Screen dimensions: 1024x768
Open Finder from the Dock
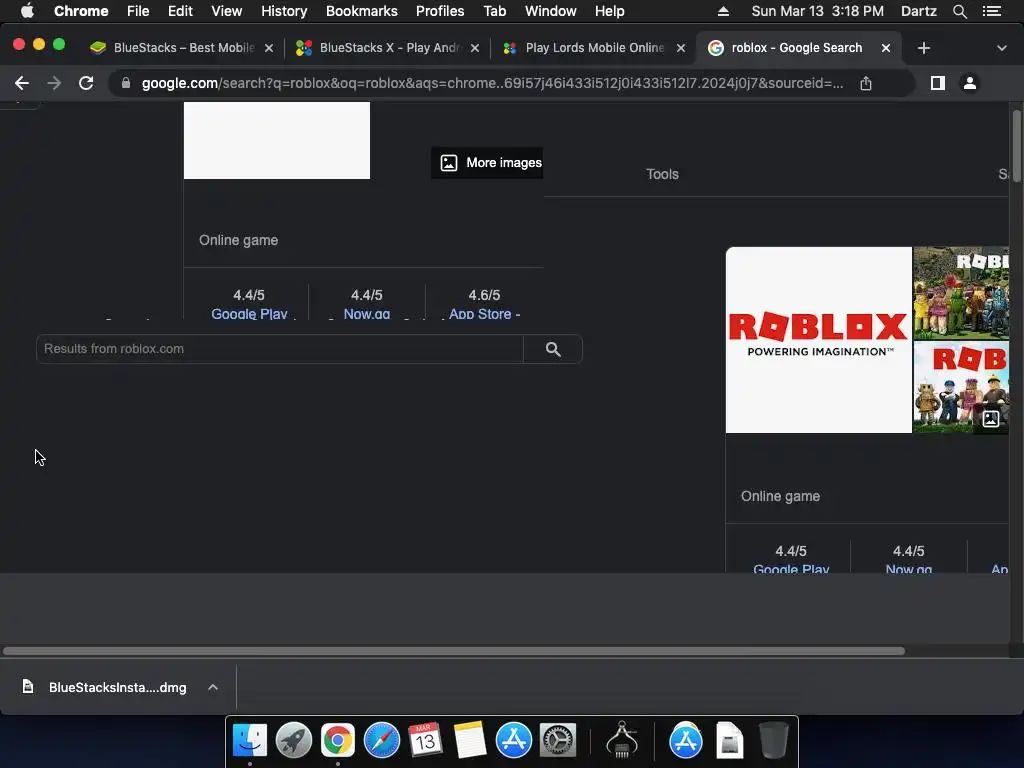(250, 741)
